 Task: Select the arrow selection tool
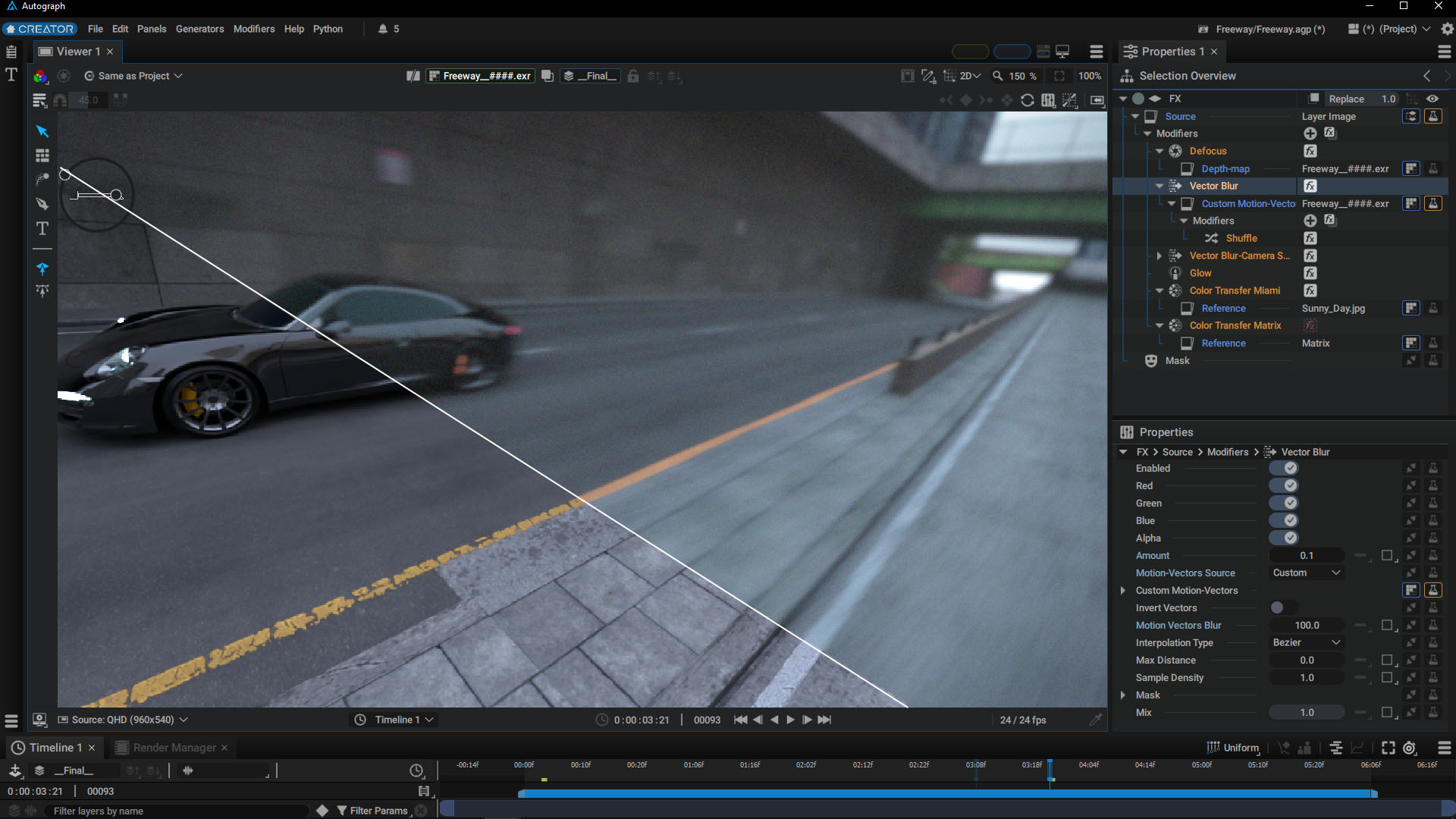42,131
